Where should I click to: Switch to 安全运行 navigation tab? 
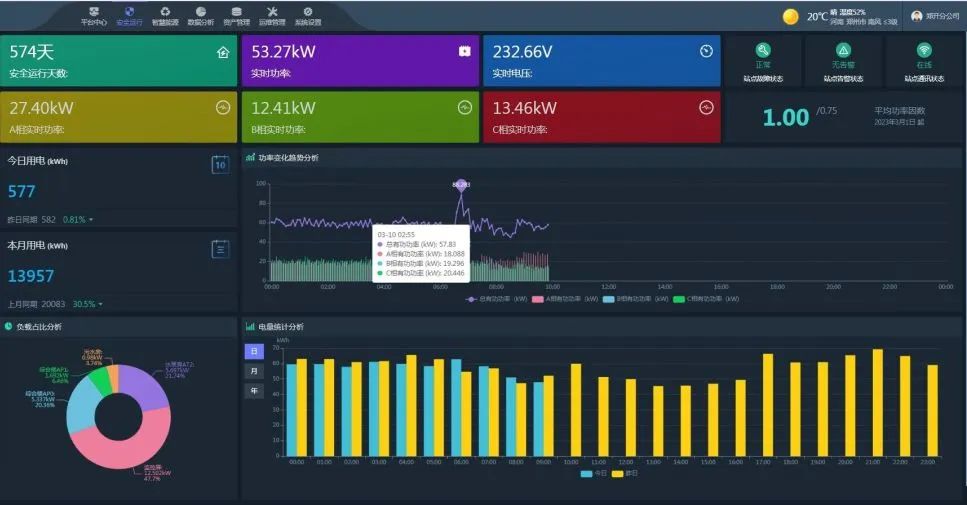point(129,15)
